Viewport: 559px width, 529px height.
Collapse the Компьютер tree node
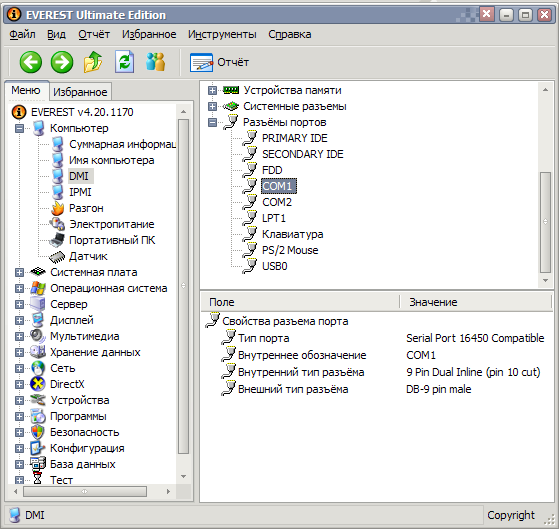[x=19, y=128]
